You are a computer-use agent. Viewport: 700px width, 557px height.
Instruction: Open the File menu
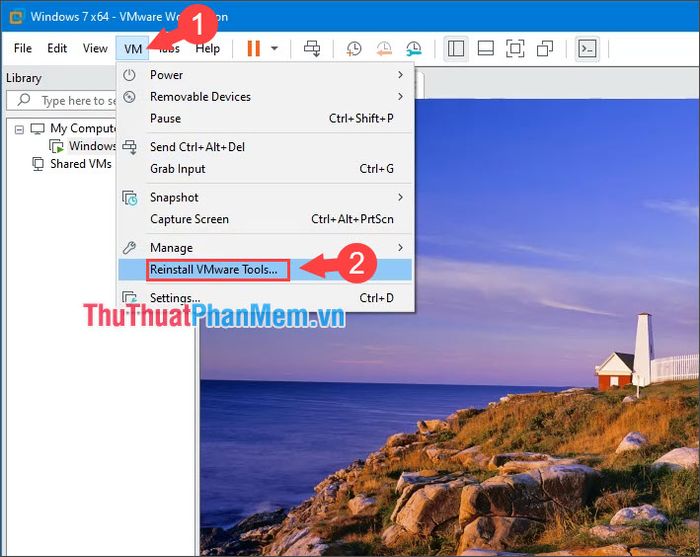point(23,48)
